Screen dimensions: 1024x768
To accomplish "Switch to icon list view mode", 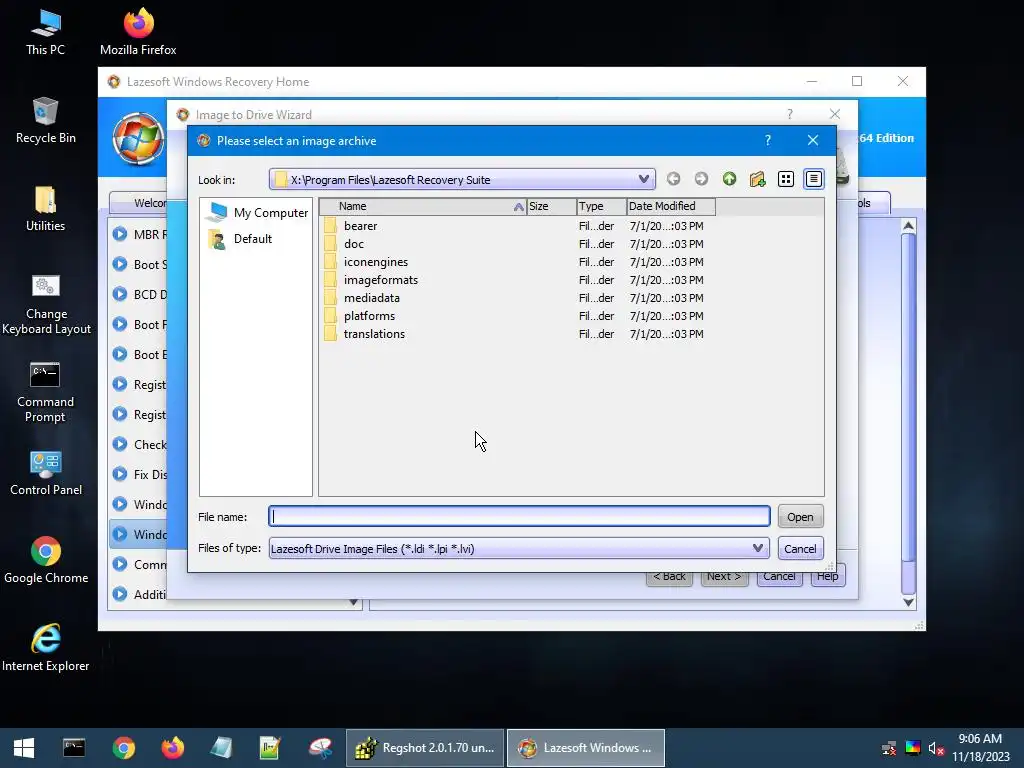I will pos(786,179).
